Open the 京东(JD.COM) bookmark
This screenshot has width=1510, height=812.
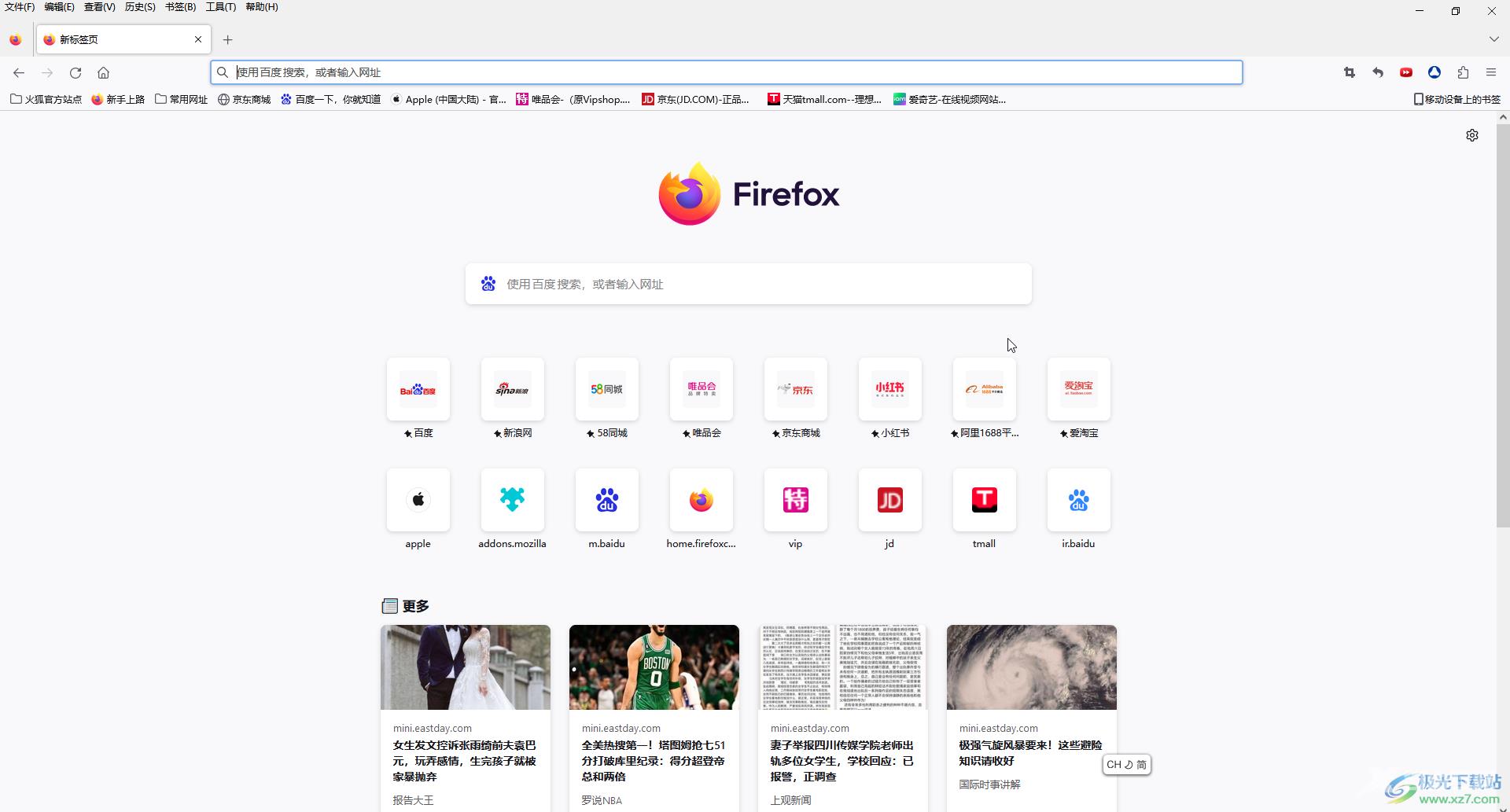tap(695, 99)
